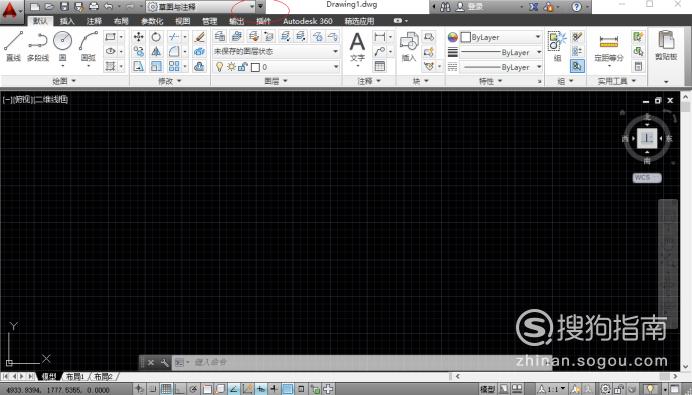Click the Move tool in Modify panel
The image size is (692, 395).
pyautogui.click(x=139, y=37)
